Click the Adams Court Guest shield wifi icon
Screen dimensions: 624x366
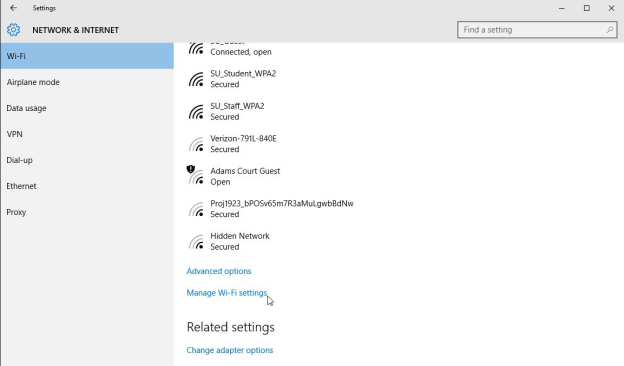pyautogui.click(x=195, y=175)
